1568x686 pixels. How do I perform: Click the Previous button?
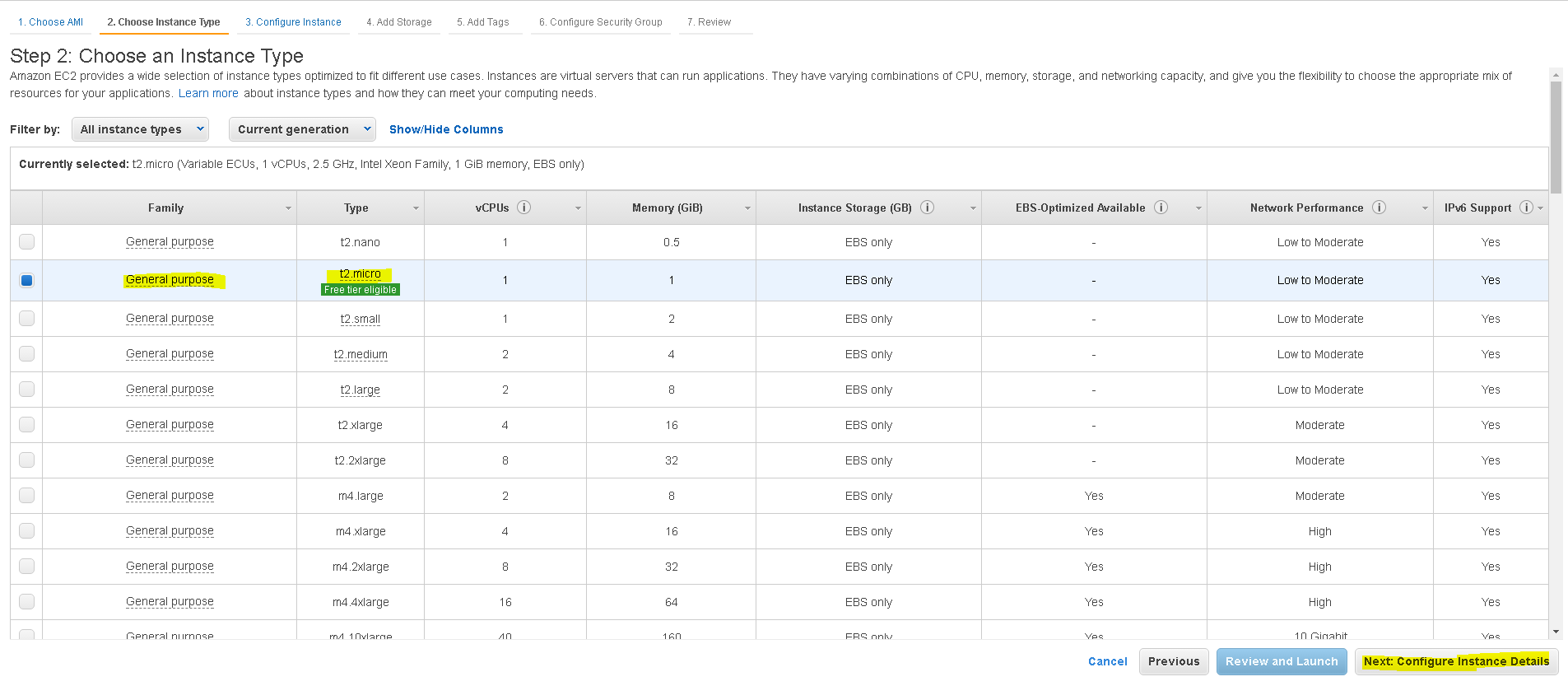coord(1174,661)
